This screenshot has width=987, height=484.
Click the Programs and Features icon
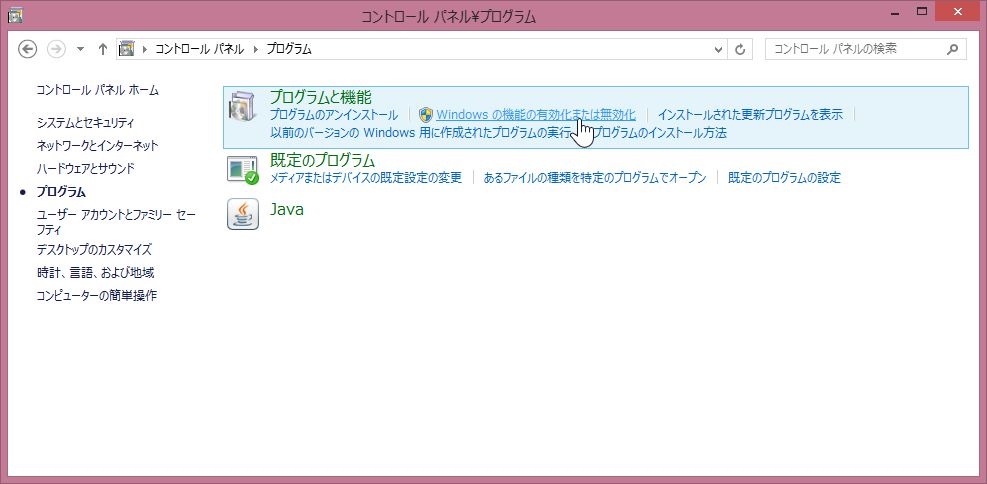click(x=243, y=106)
